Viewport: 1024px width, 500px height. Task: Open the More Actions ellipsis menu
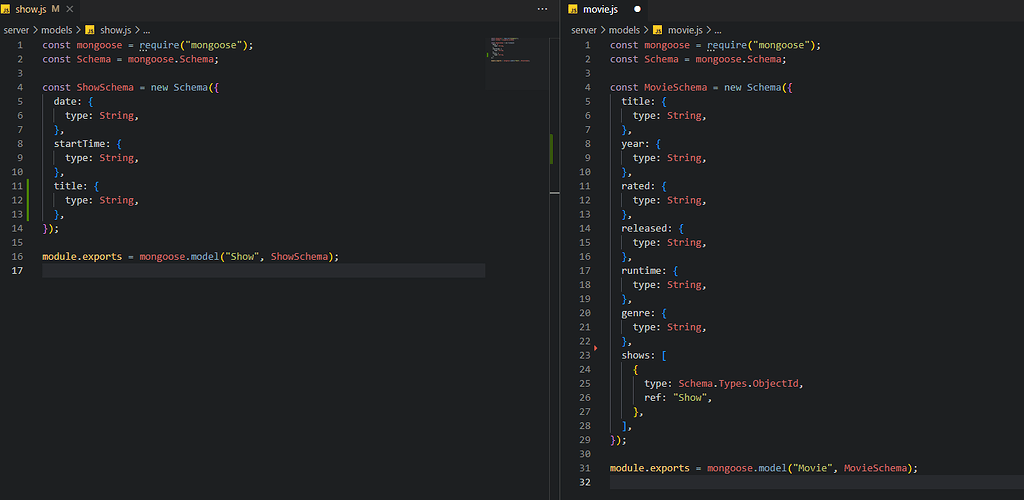(542, 9)
